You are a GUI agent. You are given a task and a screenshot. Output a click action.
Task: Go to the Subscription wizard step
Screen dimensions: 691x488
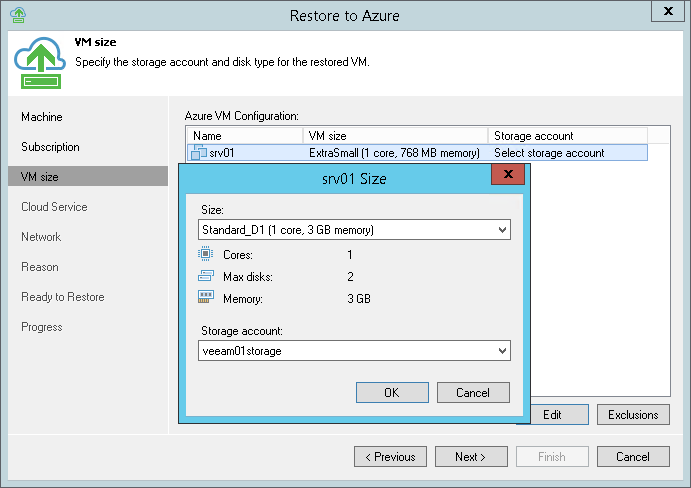tap(50, 147)
